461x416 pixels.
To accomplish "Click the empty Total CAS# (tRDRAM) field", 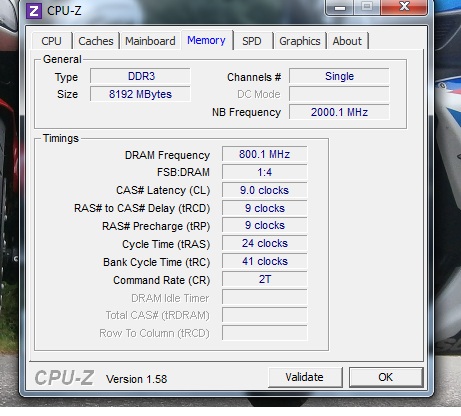I will [264, 315].
